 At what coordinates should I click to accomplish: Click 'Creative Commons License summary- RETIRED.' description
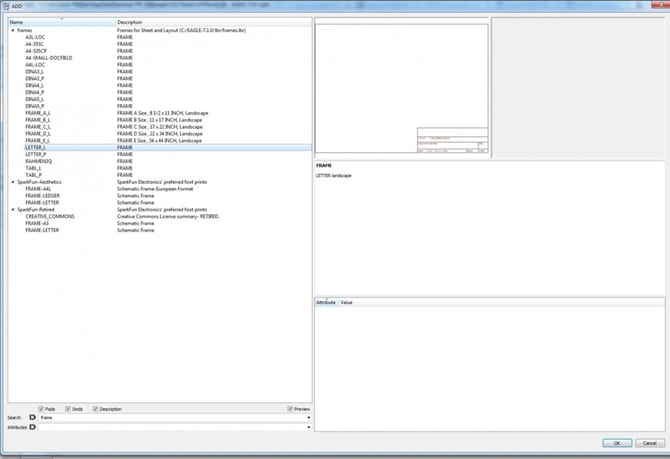click(168, 216)
